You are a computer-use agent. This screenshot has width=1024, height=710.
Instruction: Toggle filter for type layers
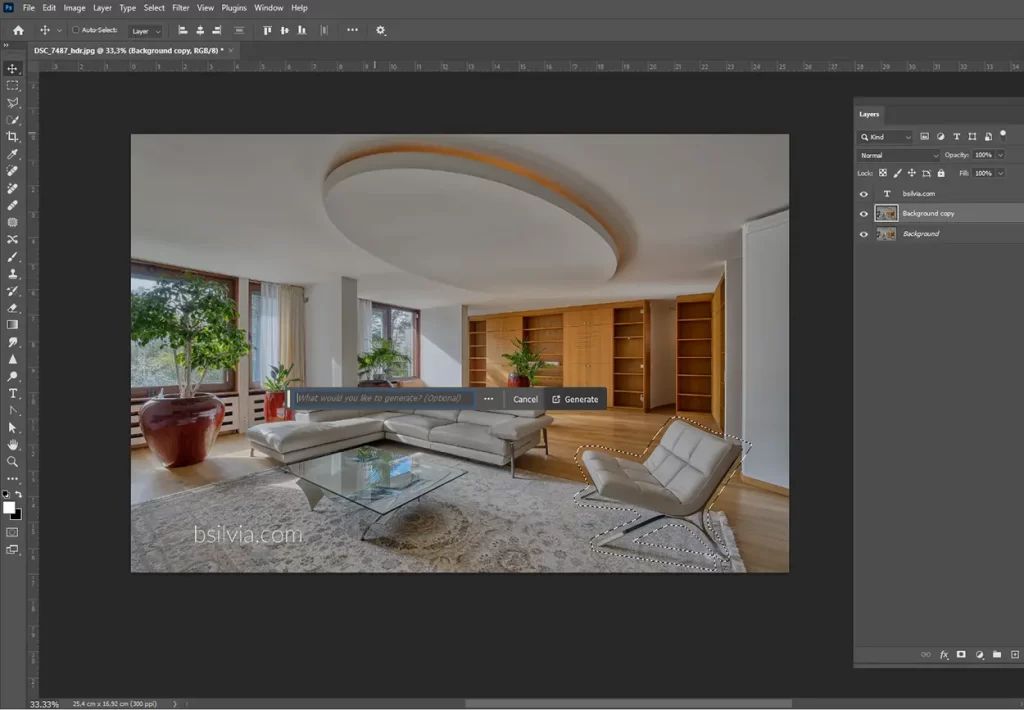point(957,137)
